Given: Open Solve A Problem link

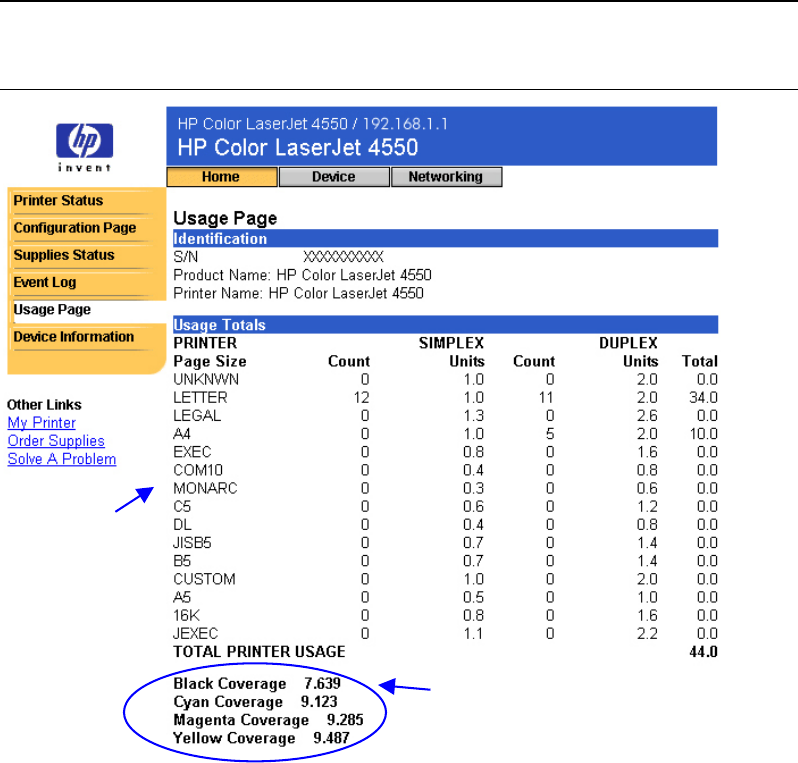Looking at the screenshot, I should [62, 459].
